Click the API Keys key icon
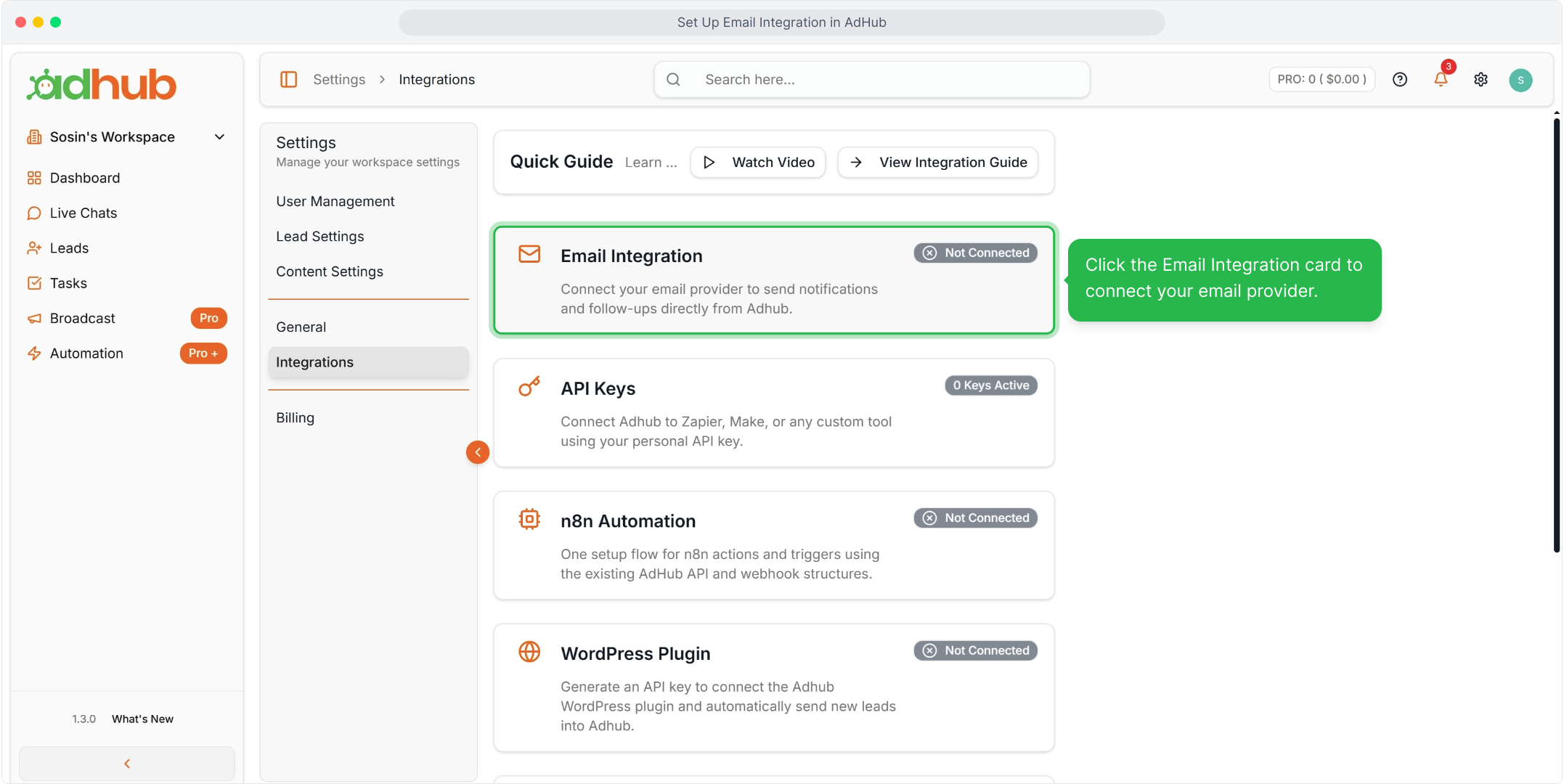The image size is (1564, 784). click(529, 386)
